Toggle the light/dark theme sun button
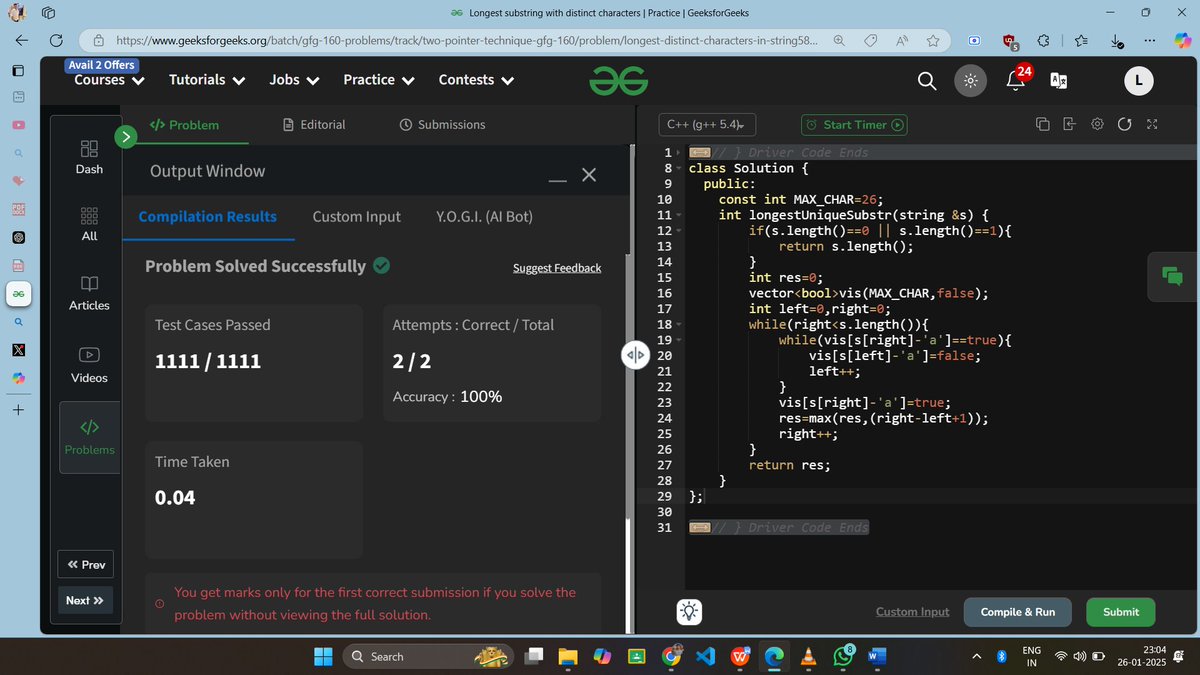 coord(969,81)
